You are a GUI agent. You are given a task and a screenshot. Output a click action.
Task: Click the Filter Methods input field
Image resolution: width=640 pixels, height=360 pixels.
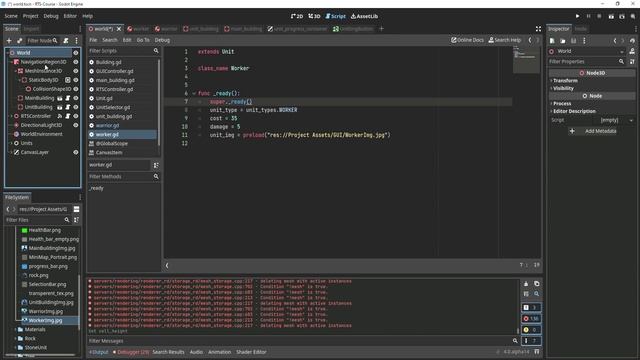click(124, 177)
